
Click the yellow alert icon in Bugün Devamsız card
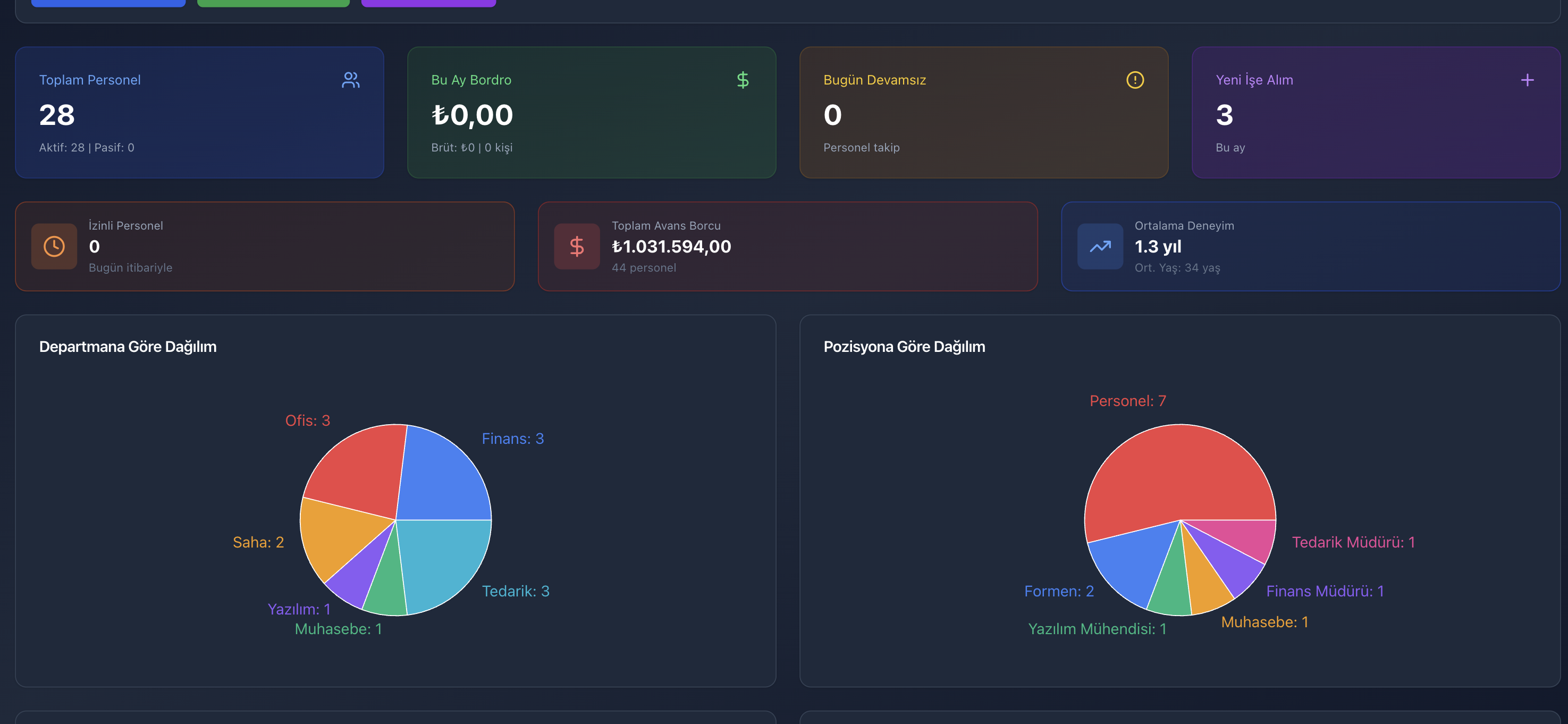pos(1135,80)
